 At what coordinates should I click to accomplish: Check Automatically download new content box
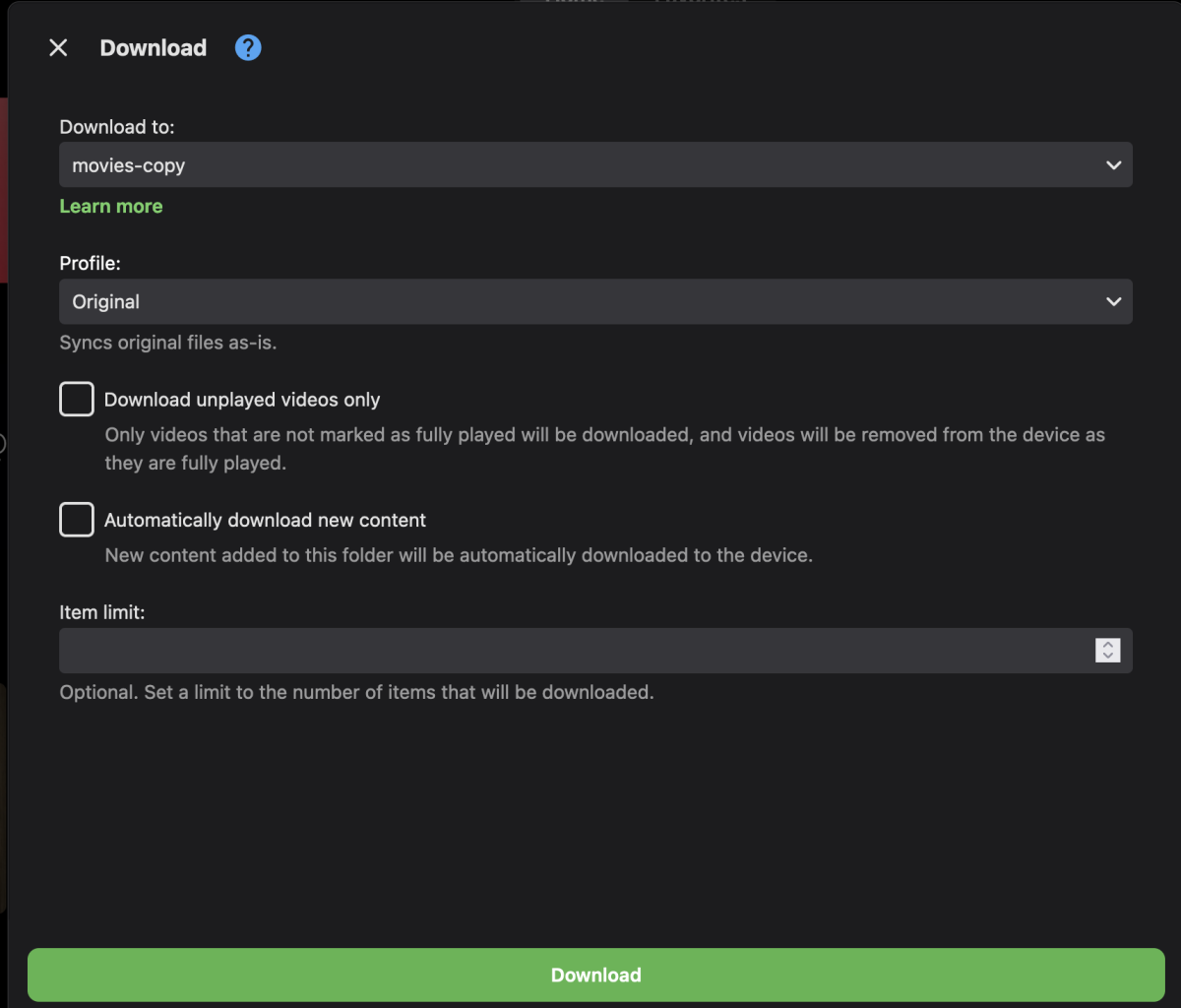click(x=77, y=520)
